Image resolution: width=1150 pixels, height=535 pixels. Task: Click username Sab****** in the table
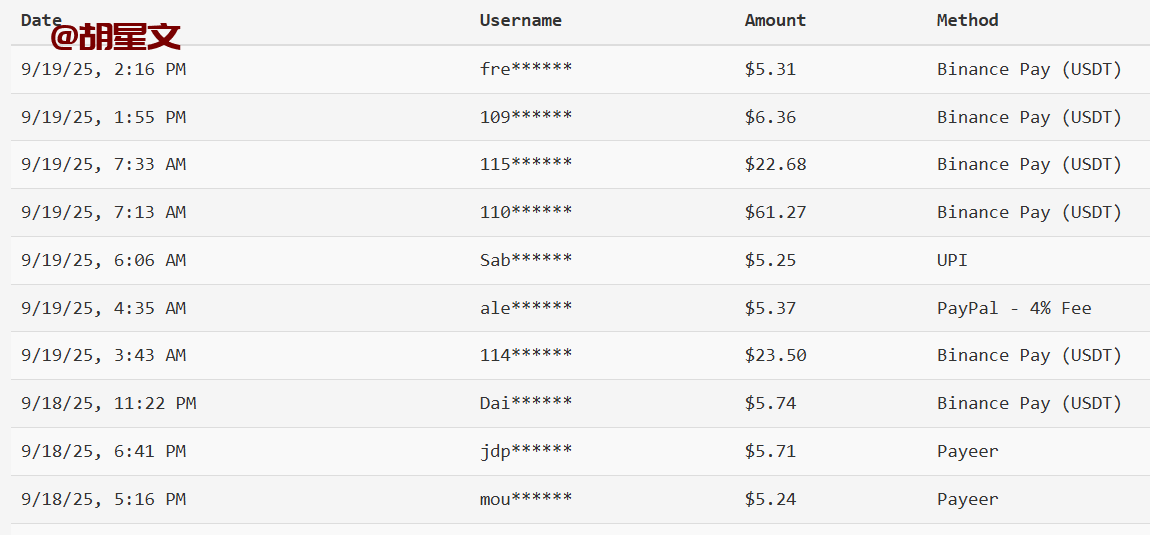(x=526, y=260)
